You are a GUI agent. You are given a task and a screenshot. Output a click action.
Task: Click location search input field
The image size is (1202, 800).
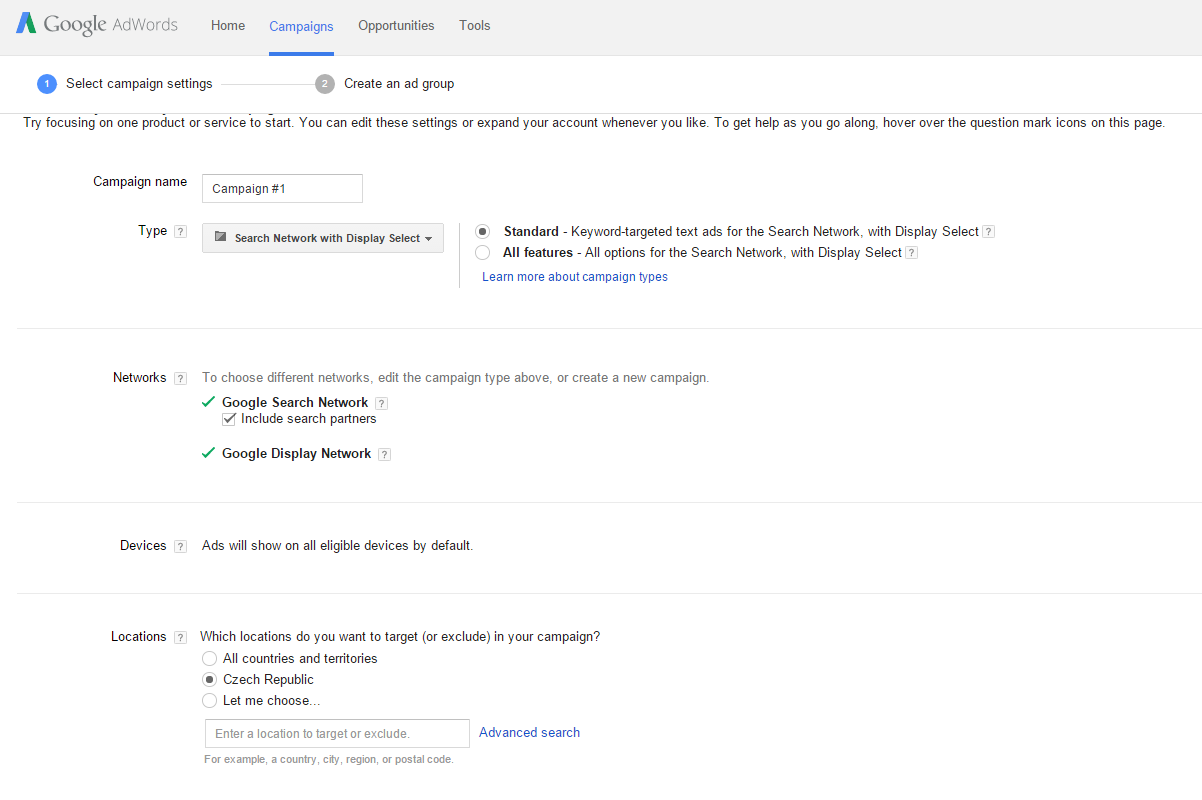pos(337,733)
